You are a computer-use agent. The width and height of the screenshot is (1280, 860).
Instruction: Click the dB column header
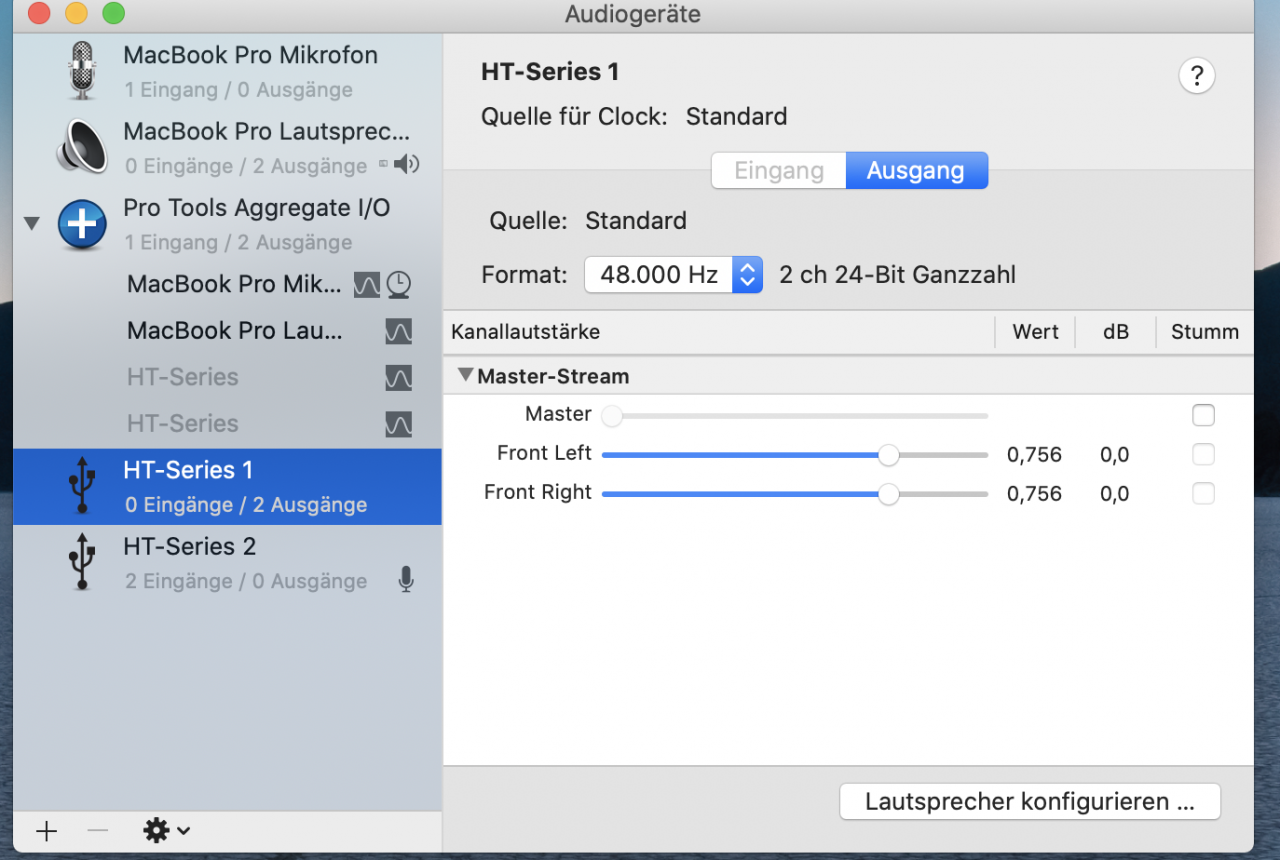[1116, 332]
